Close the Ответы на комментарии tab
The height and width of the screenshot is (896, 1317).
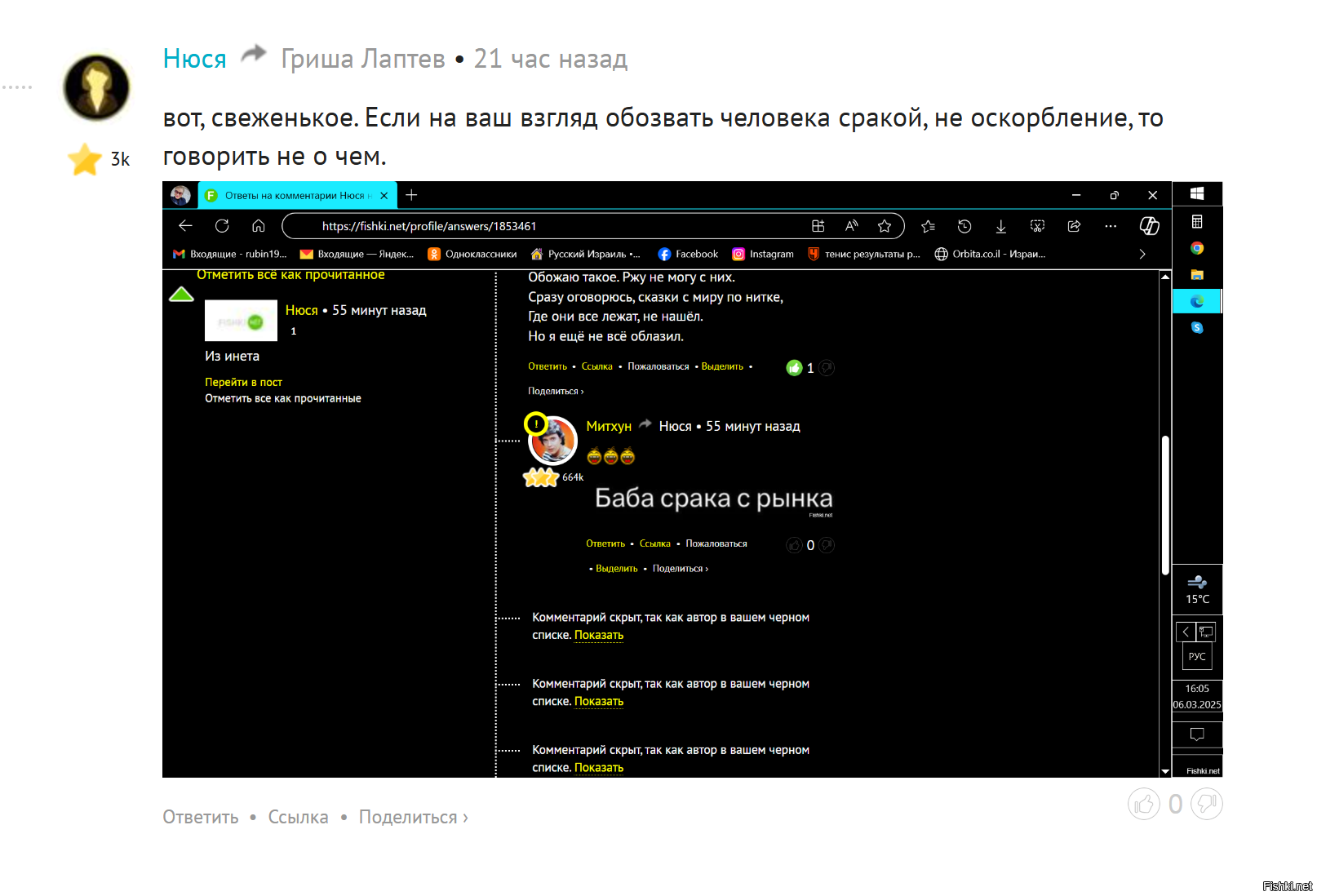384,195
